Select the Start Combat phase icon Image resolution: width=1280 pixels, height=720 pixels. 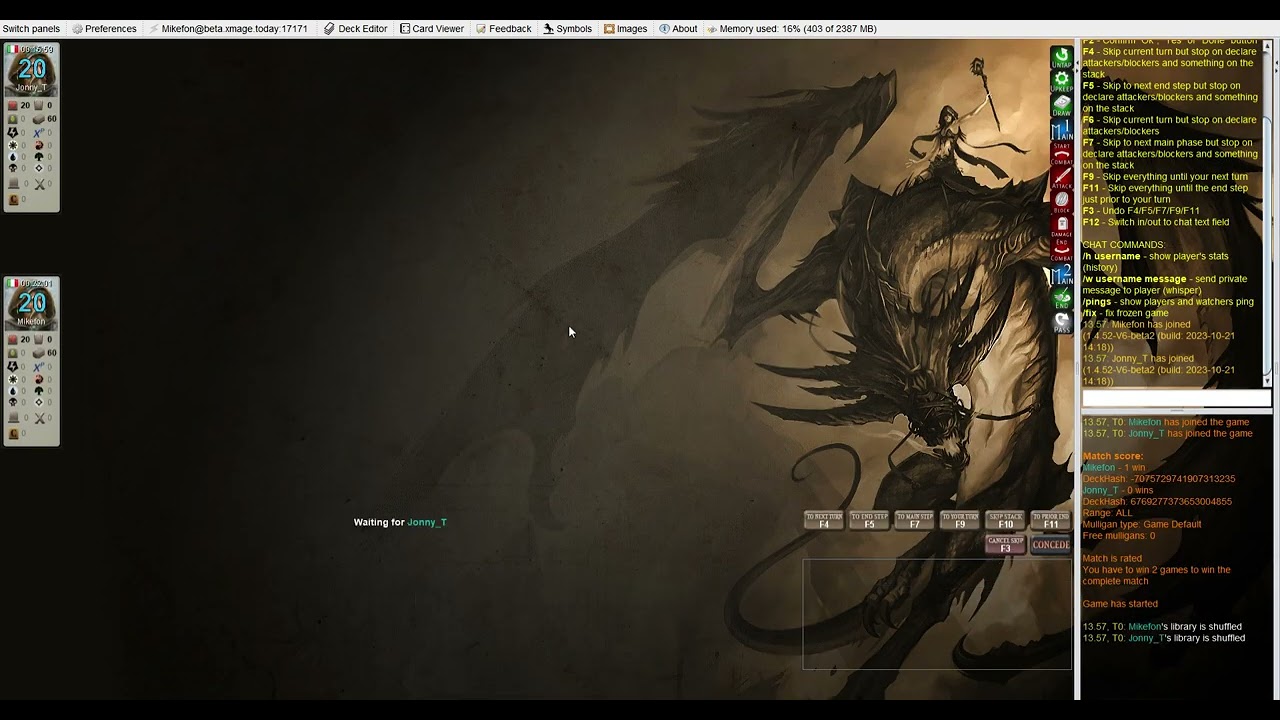(x=1061, y=154)
